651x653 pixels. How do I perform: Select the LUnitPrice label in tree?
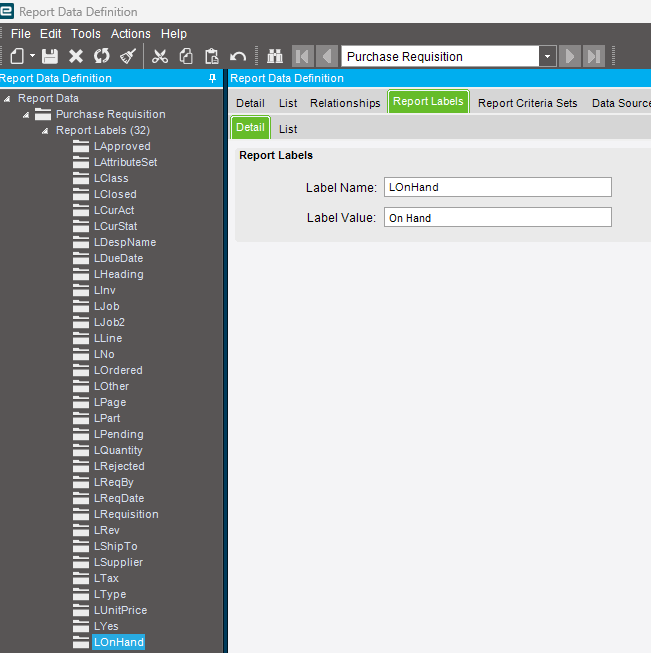(x=120, y=610)
